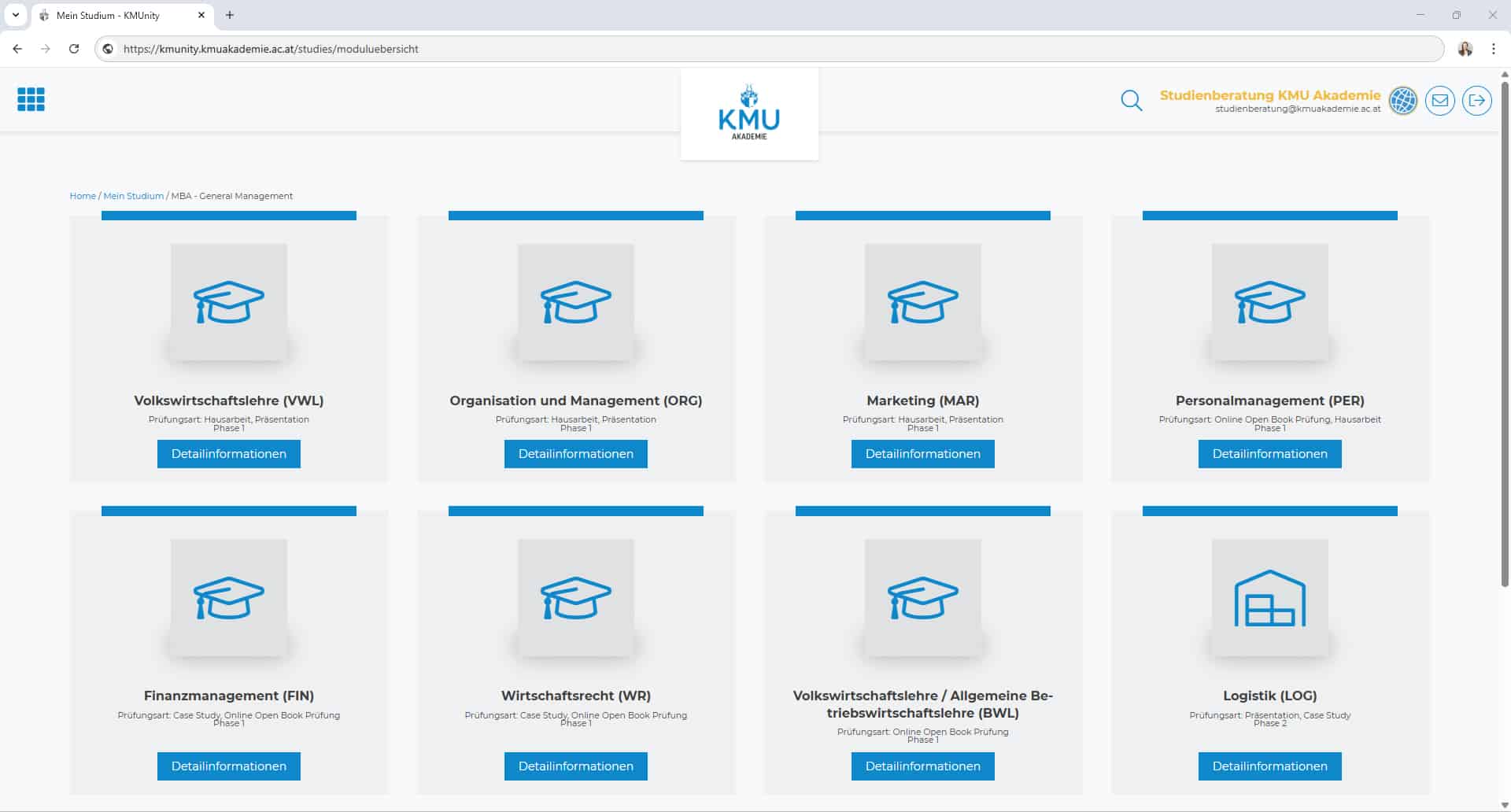Open the Chrome three-dot menu
This screenshot has height=812, width=1511.
(x=1493, y=49)
